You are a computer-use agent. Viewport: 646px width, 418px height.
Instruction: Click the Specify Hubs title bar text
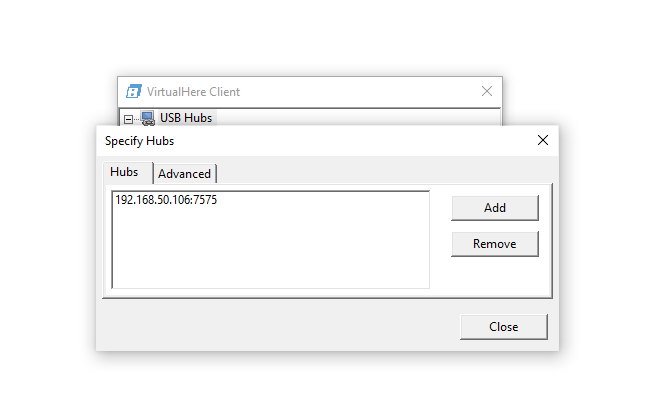click(139, 141)
